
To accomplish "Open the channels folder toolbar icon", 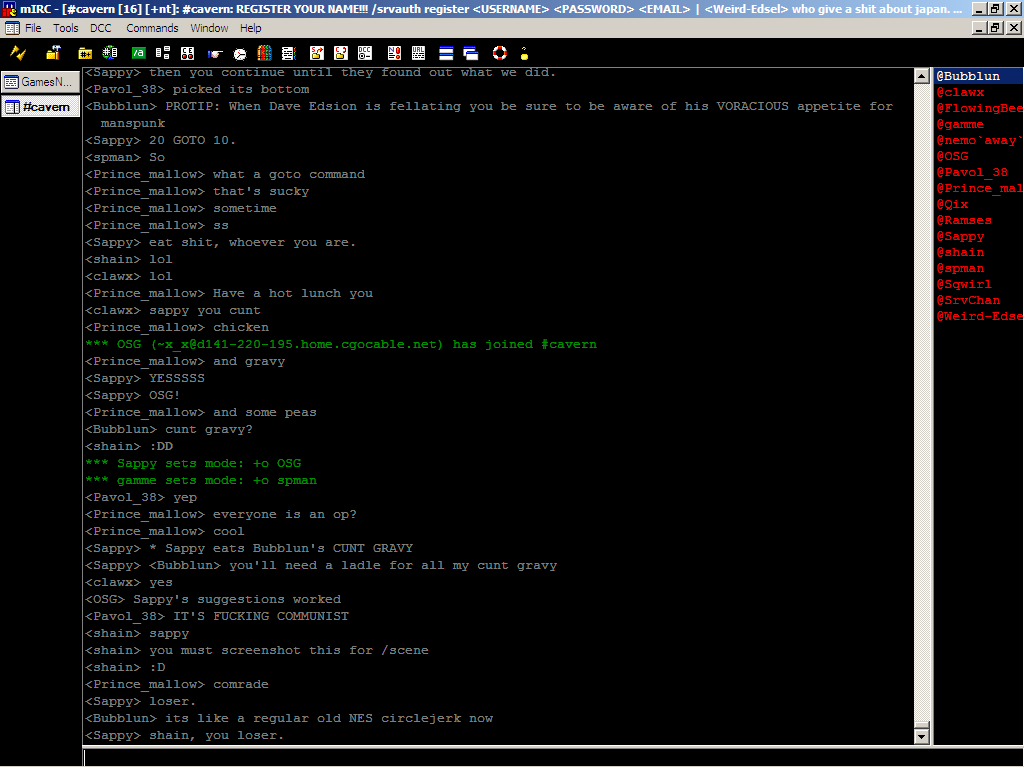I will (86, 52).
